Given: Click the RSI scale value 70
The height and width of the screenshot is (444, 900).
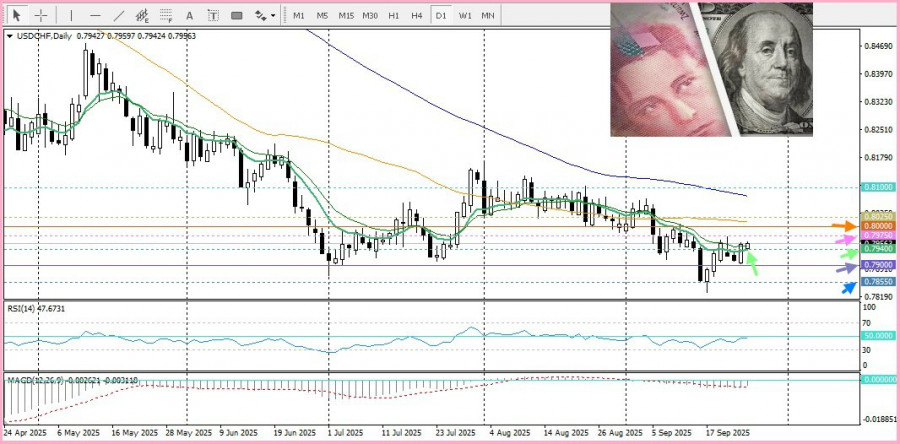Looking at the screenshot, I should pos(868,323).
